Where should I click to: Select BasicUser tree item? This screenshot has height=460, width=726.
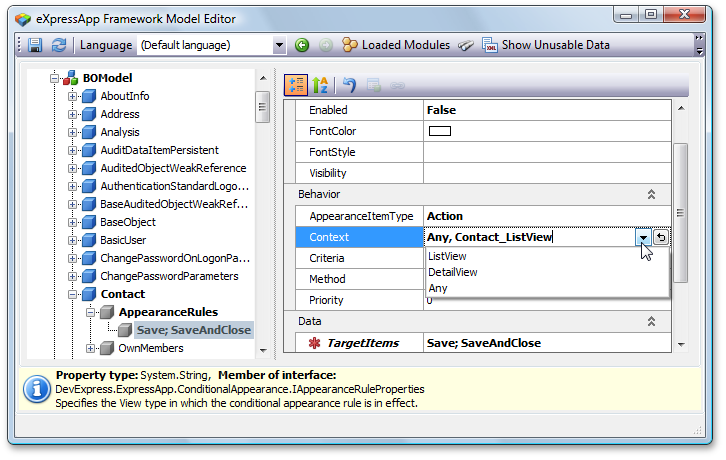click(123, 240)
